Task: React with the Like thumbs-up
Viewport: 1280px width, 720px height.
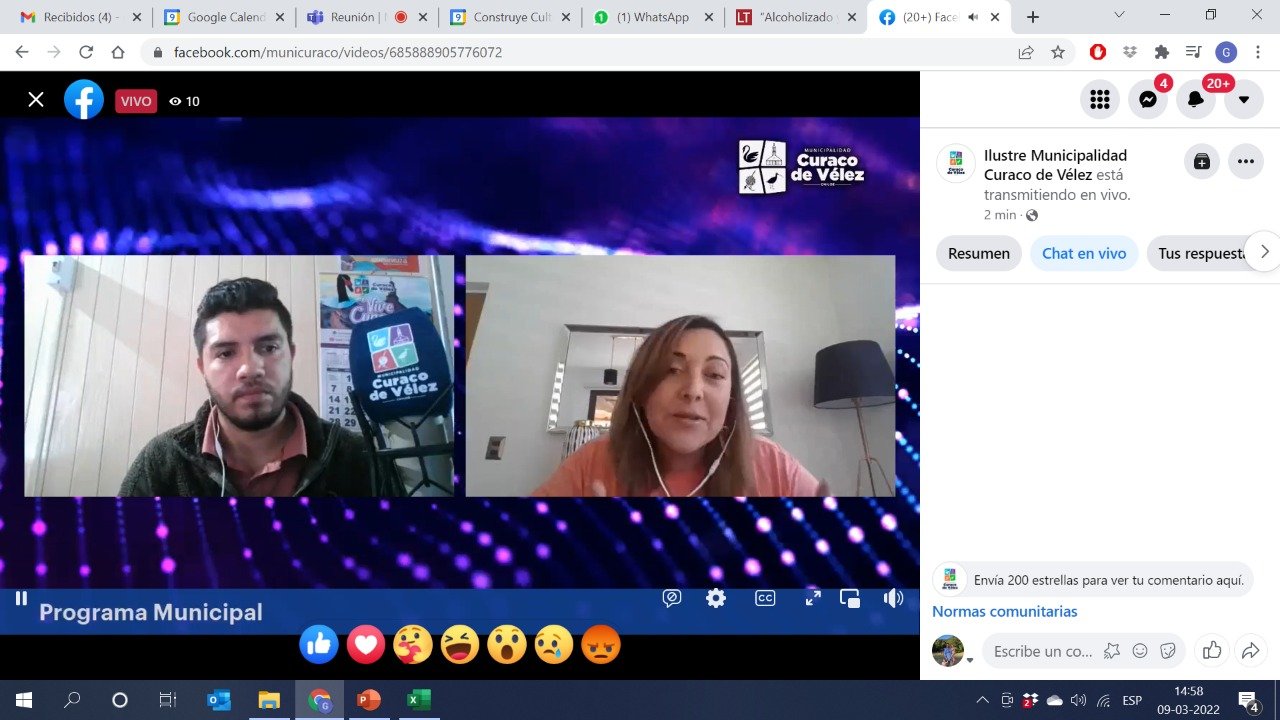Action: [319, 645]
